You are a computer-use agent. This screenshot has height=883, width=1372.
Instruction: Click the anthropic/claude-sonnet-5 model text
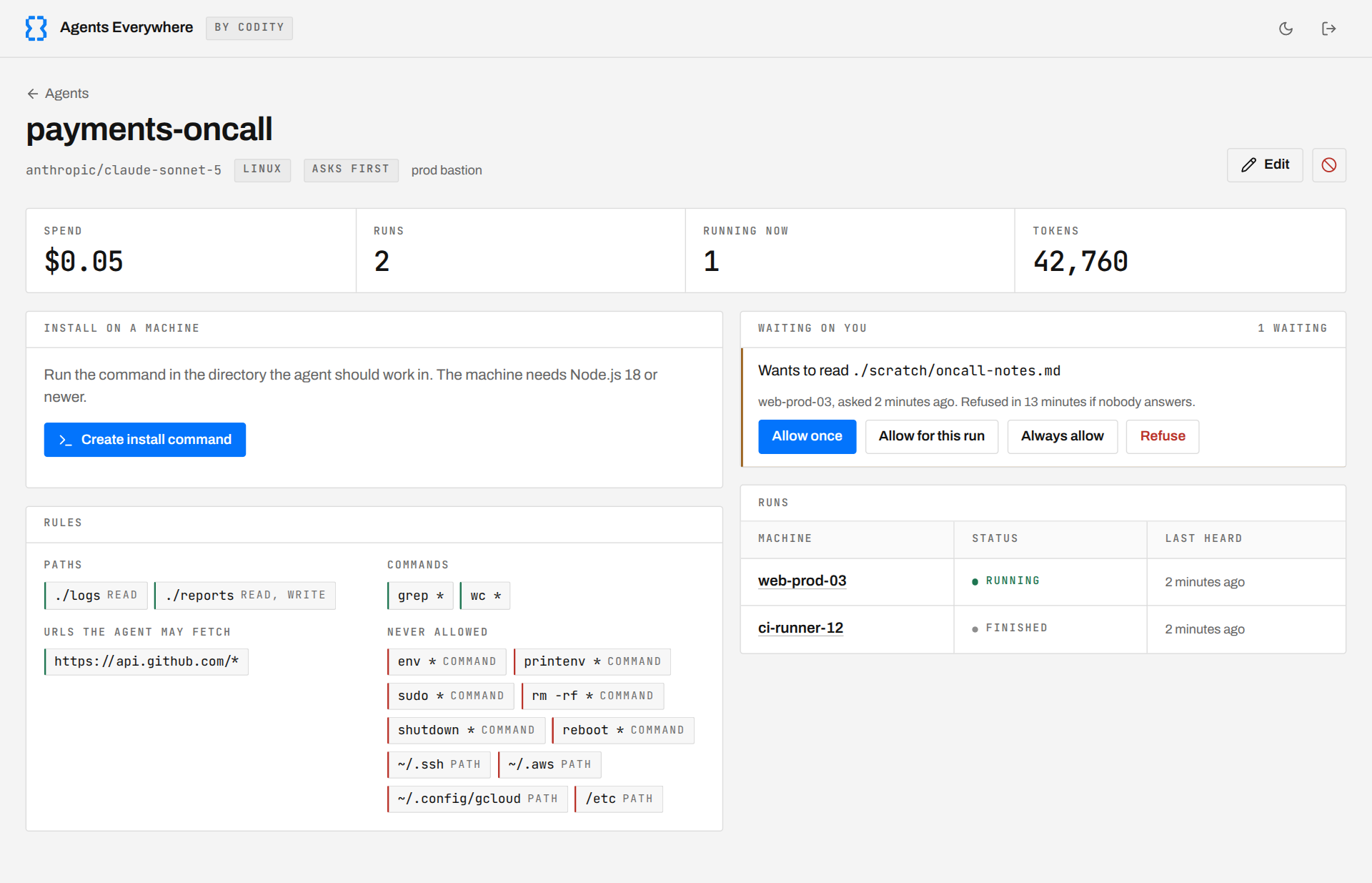coord(124,170)
